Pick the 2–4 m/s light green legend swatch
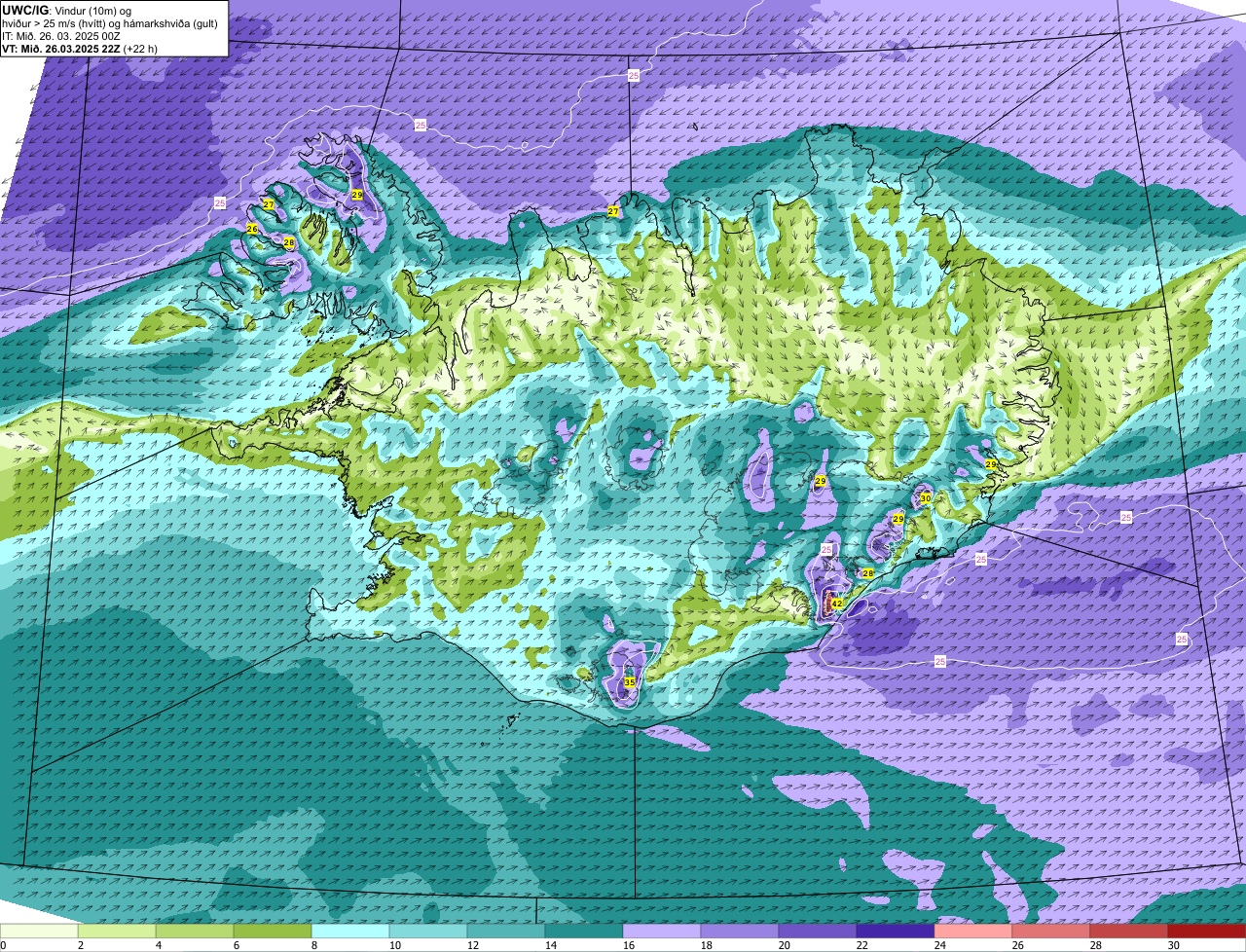The image size is (1246, 952). (117, 931)
